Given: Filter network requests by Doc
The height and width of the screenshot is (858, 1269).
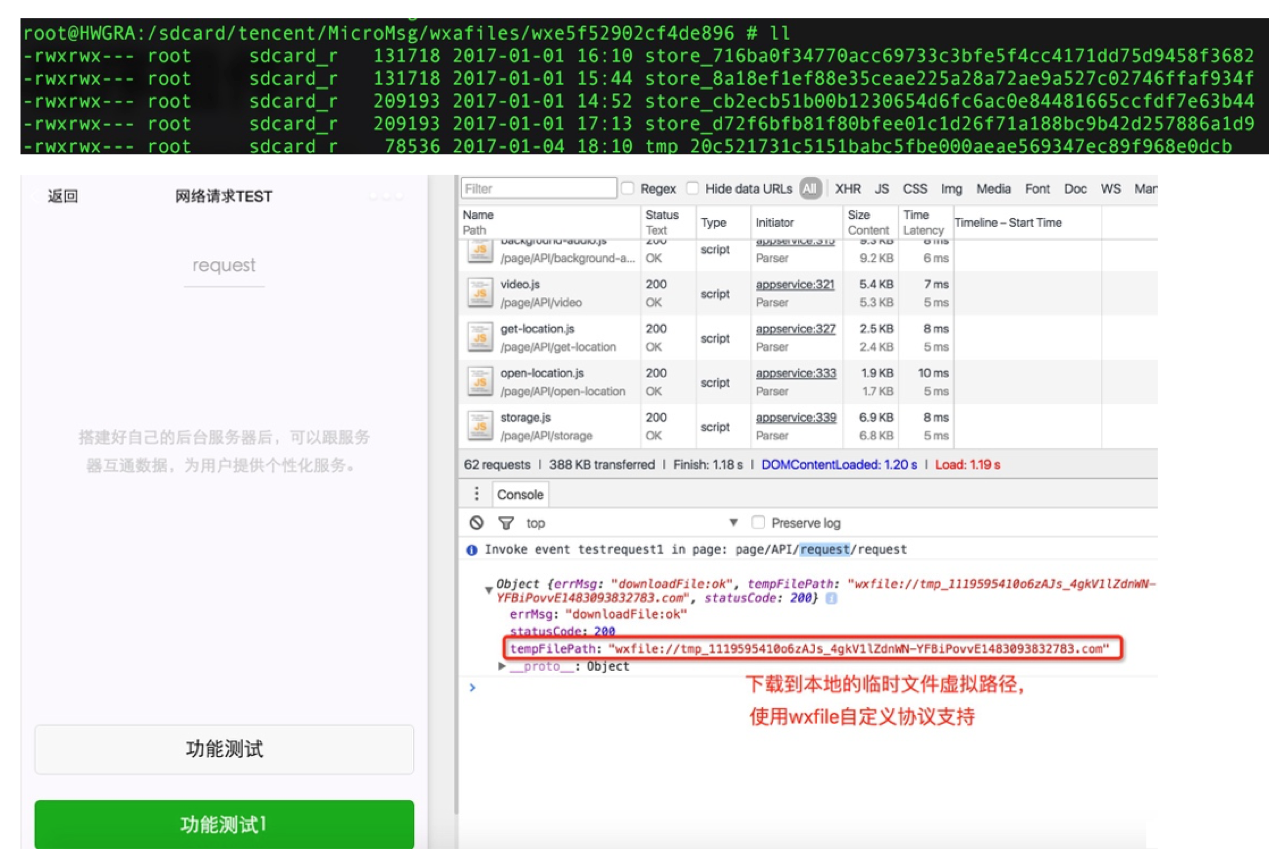Looking at the screenshot, I should pos(1076,189).
